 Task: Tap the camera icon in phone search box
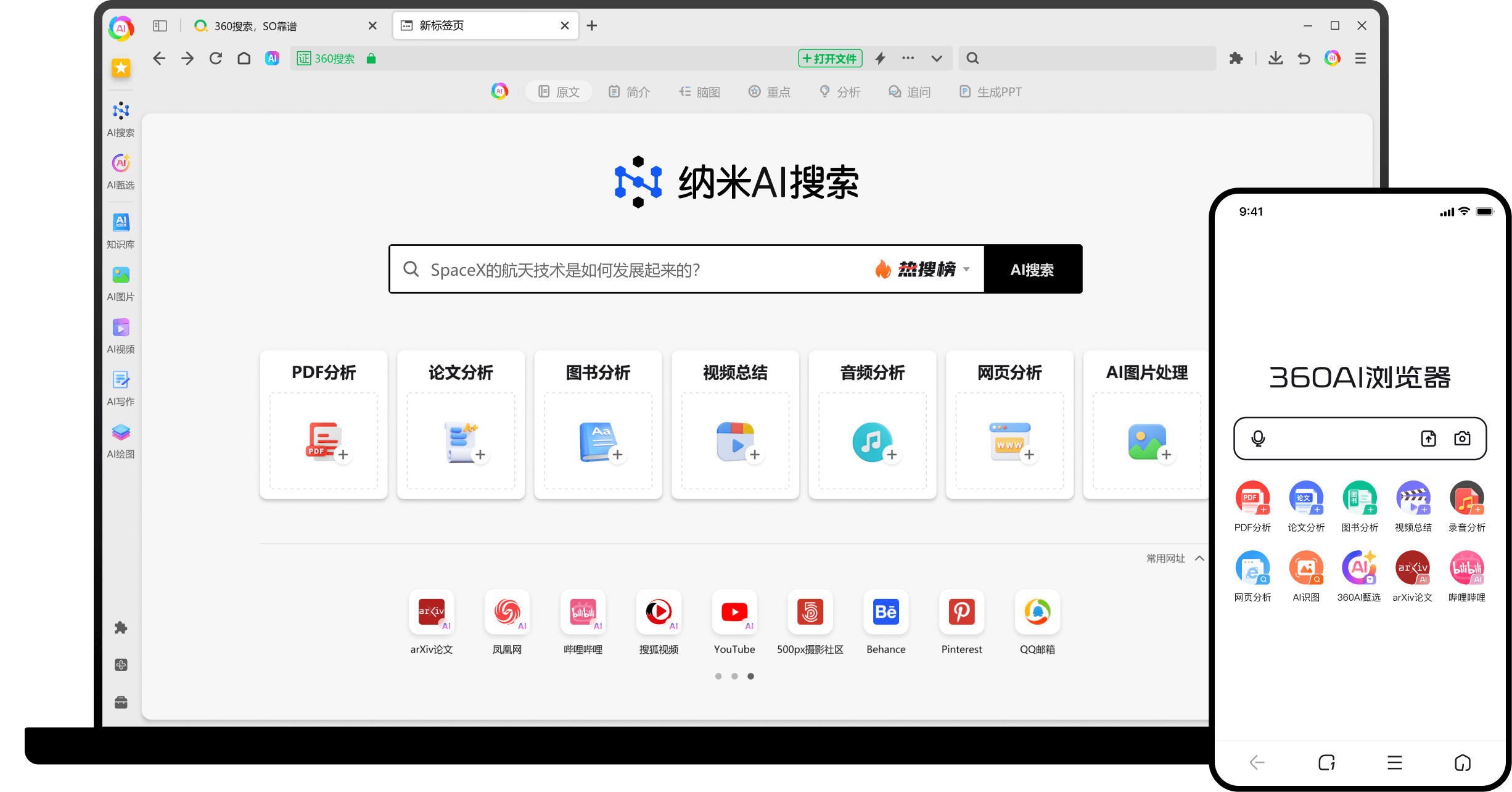coord(1462,439)
